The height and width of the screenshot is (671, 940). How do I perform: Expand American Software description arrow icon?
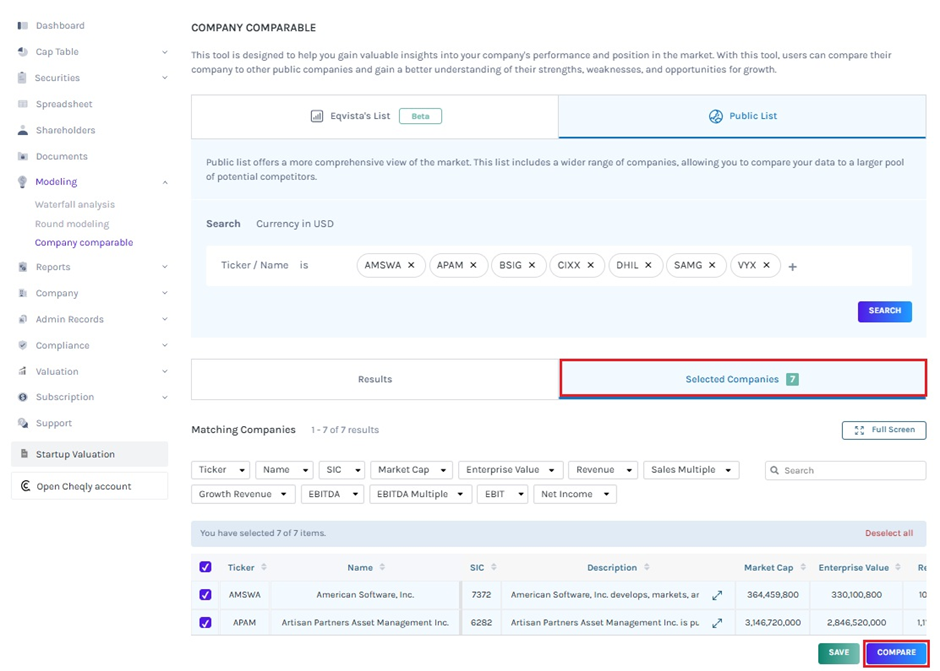coord(717,595)
